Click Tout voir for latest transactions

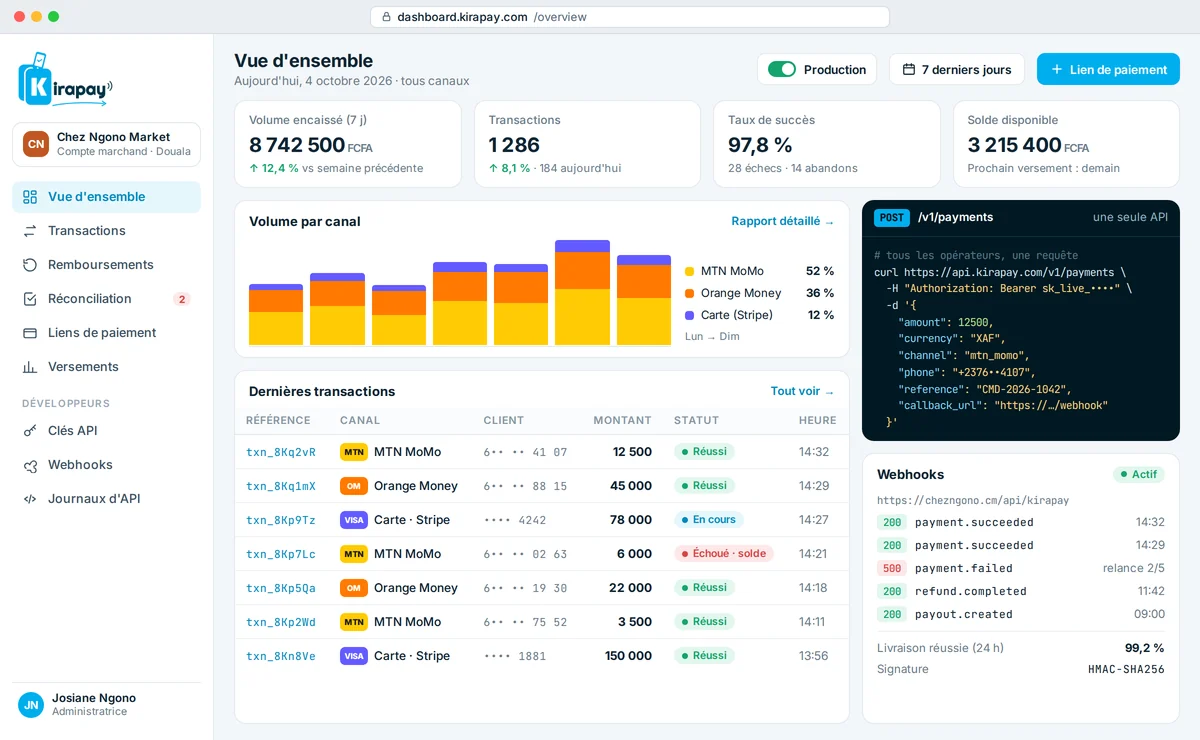803,392
